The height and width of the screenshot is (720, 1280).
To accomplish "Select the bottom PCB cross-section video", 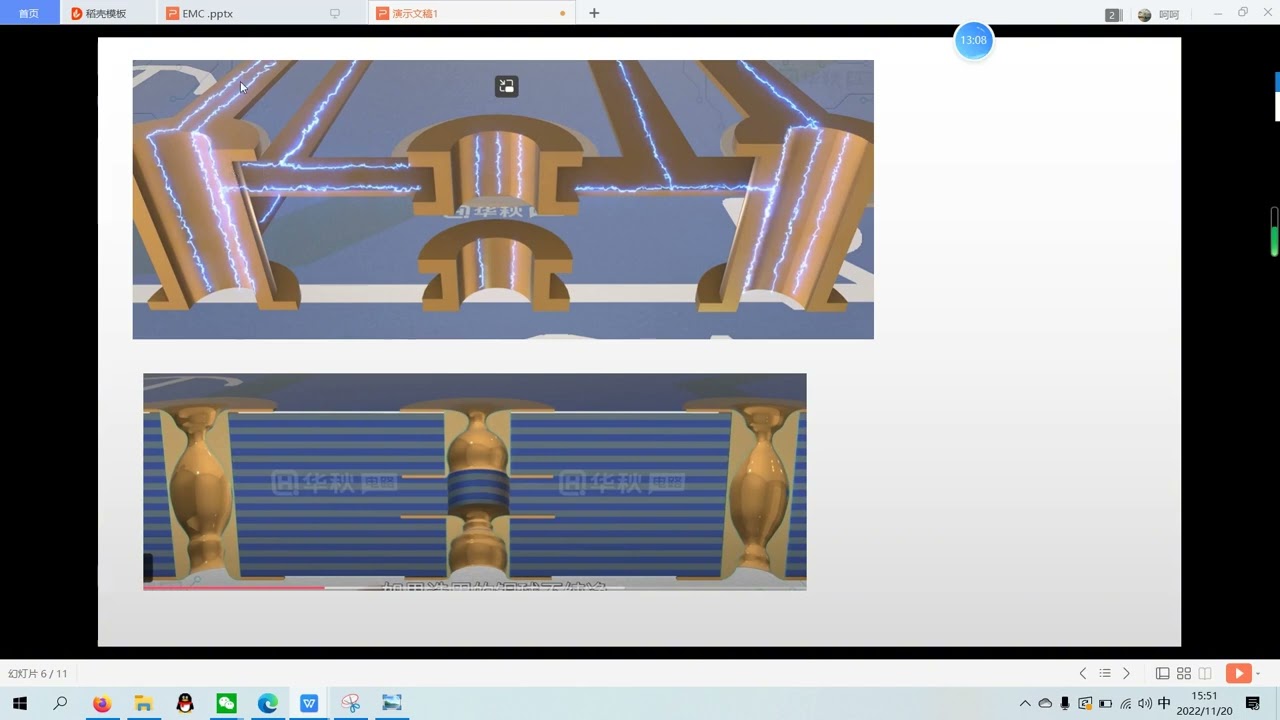I will (475, 482).
